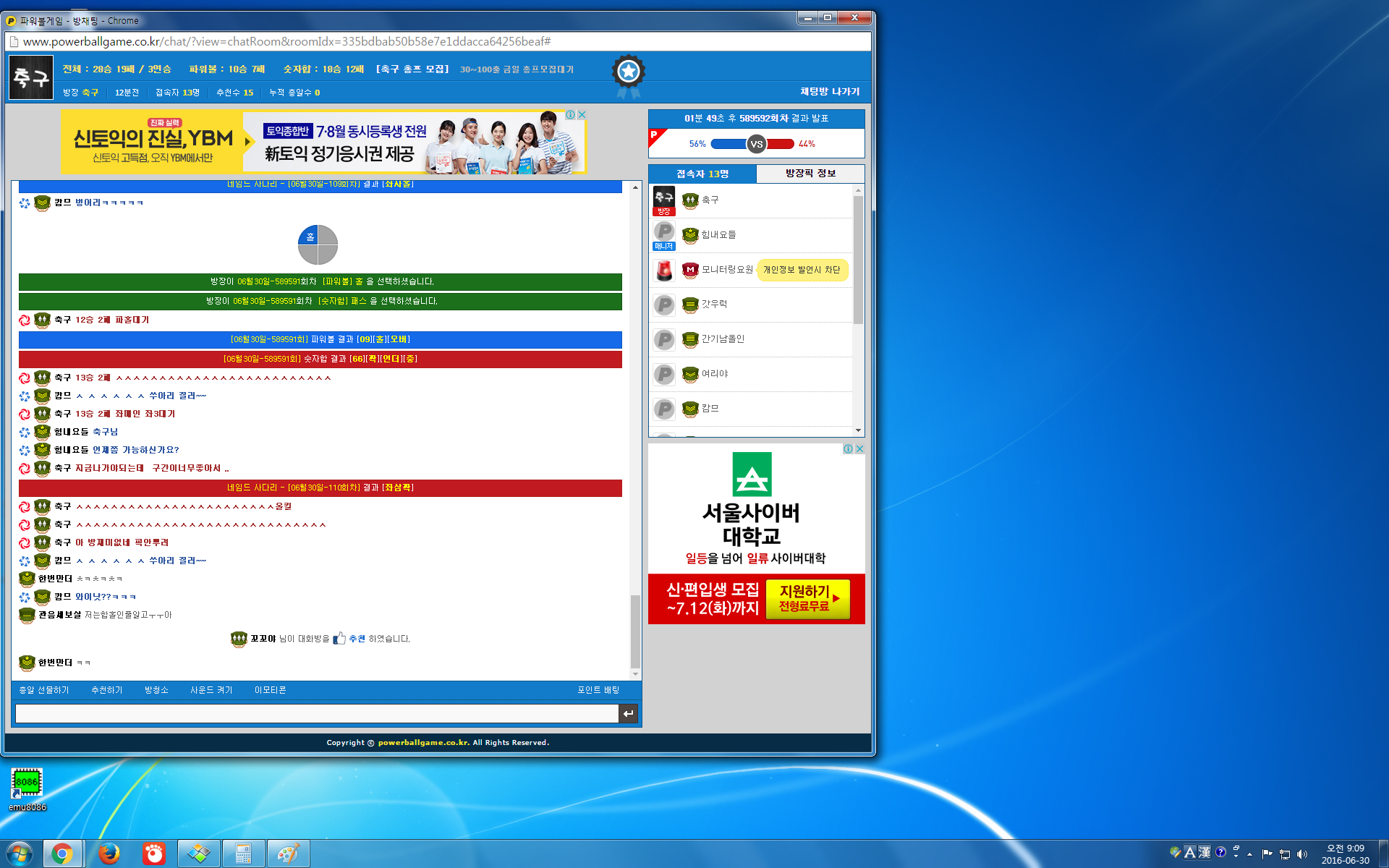Screen dimensions: 1389x868
Task: Click the rank badge next to 갓우럭
Action: pos(690,305)
